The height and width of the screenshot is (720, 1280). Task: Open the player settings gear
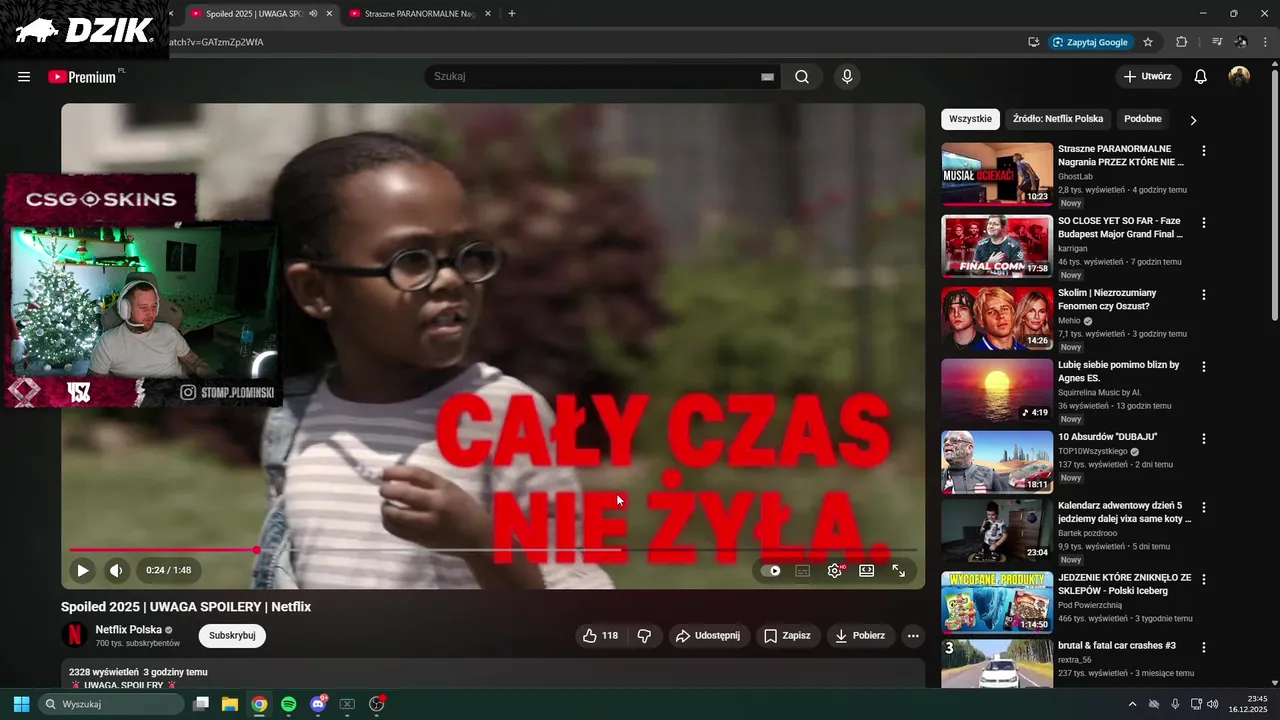(835, 571)
